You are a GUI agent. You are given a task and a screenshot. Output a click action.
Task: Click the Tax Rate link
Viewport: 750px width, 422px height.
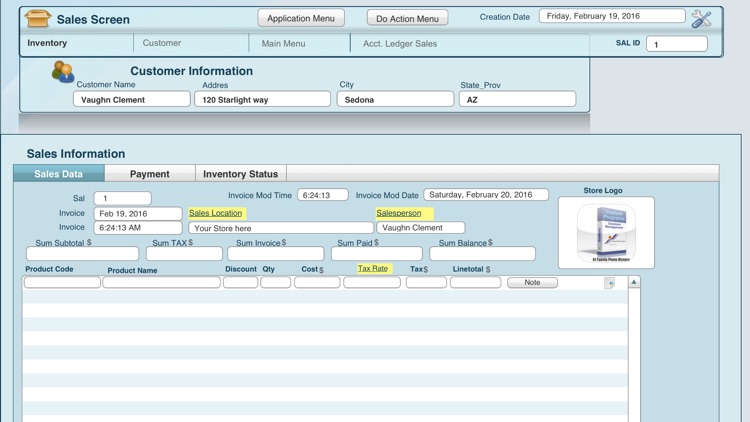373,268
